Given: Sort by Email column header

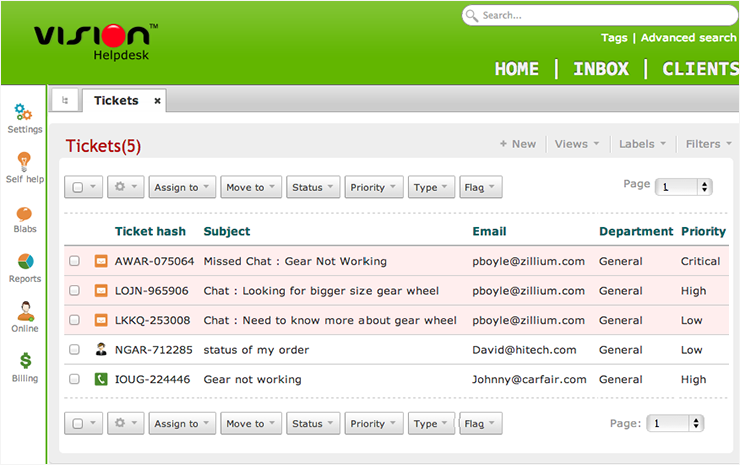Looking at the screenshot, I should (x=489, y=231).
